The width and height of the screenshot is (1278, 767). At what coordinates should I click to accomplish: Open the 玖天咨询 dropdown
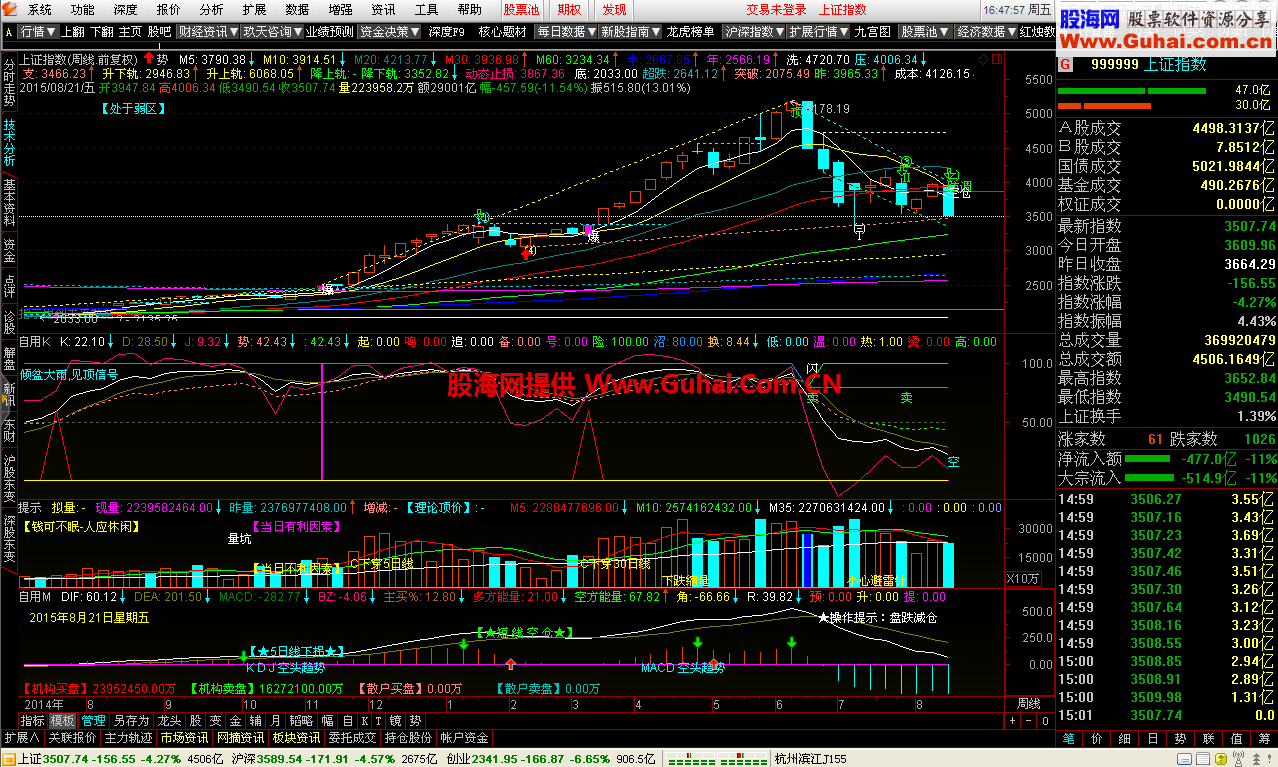click(x=271, y=31)
